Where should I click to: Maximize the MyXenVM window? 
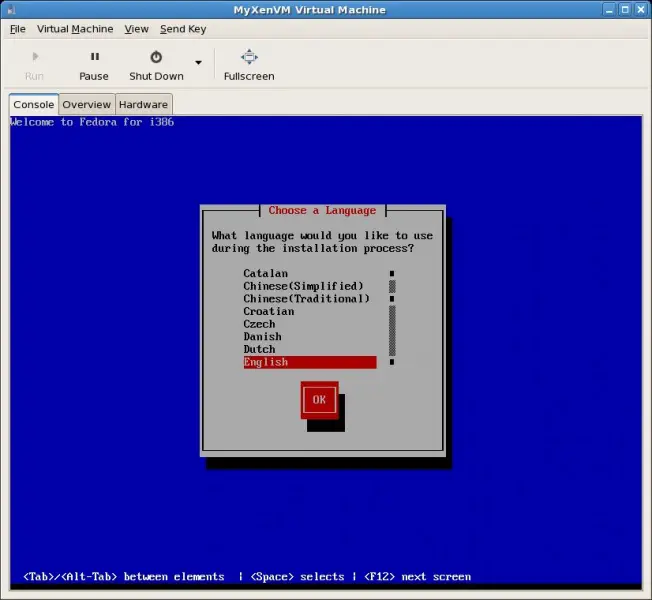point(623,9)
